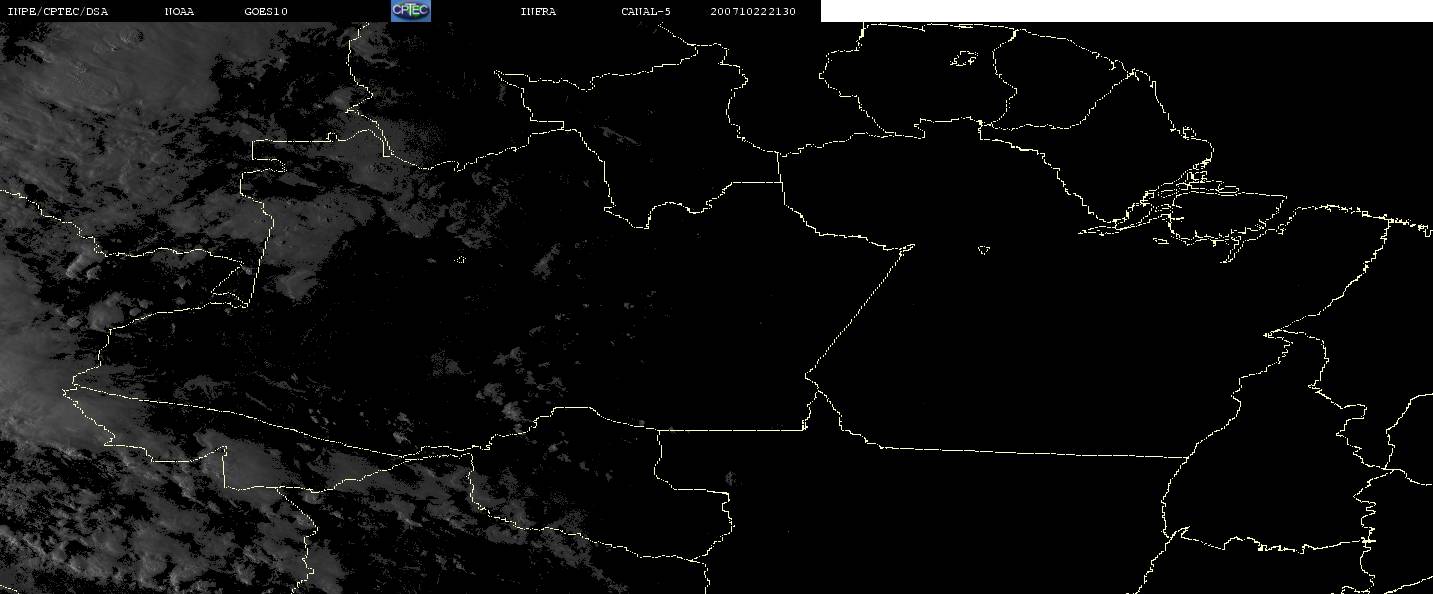
Task: Select the 200710222130 timestamp text
Action: point(754,11)
